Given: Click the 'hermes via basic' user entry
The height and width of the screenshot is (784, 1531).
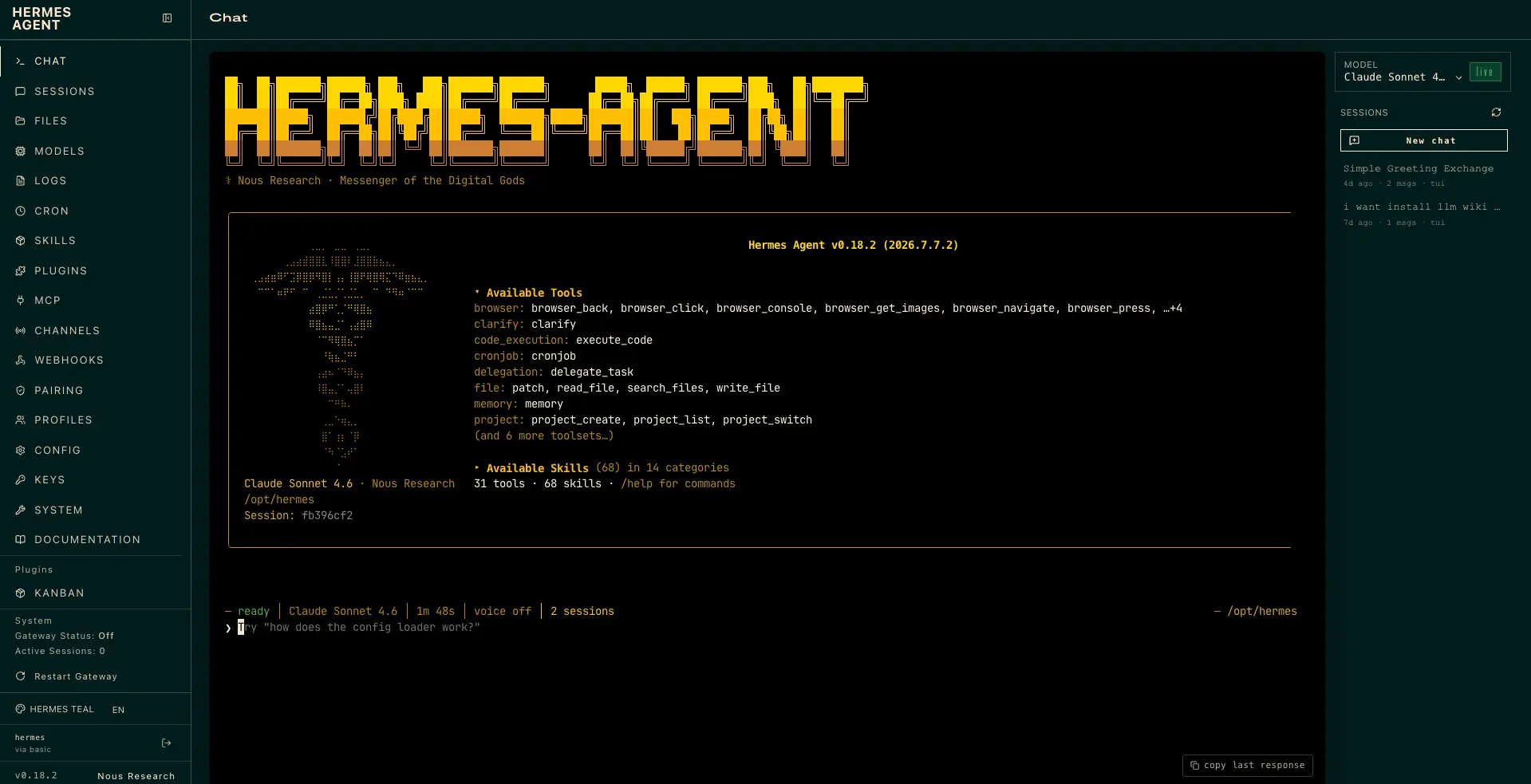Looking at the screenshot, I should pos(33,743).
